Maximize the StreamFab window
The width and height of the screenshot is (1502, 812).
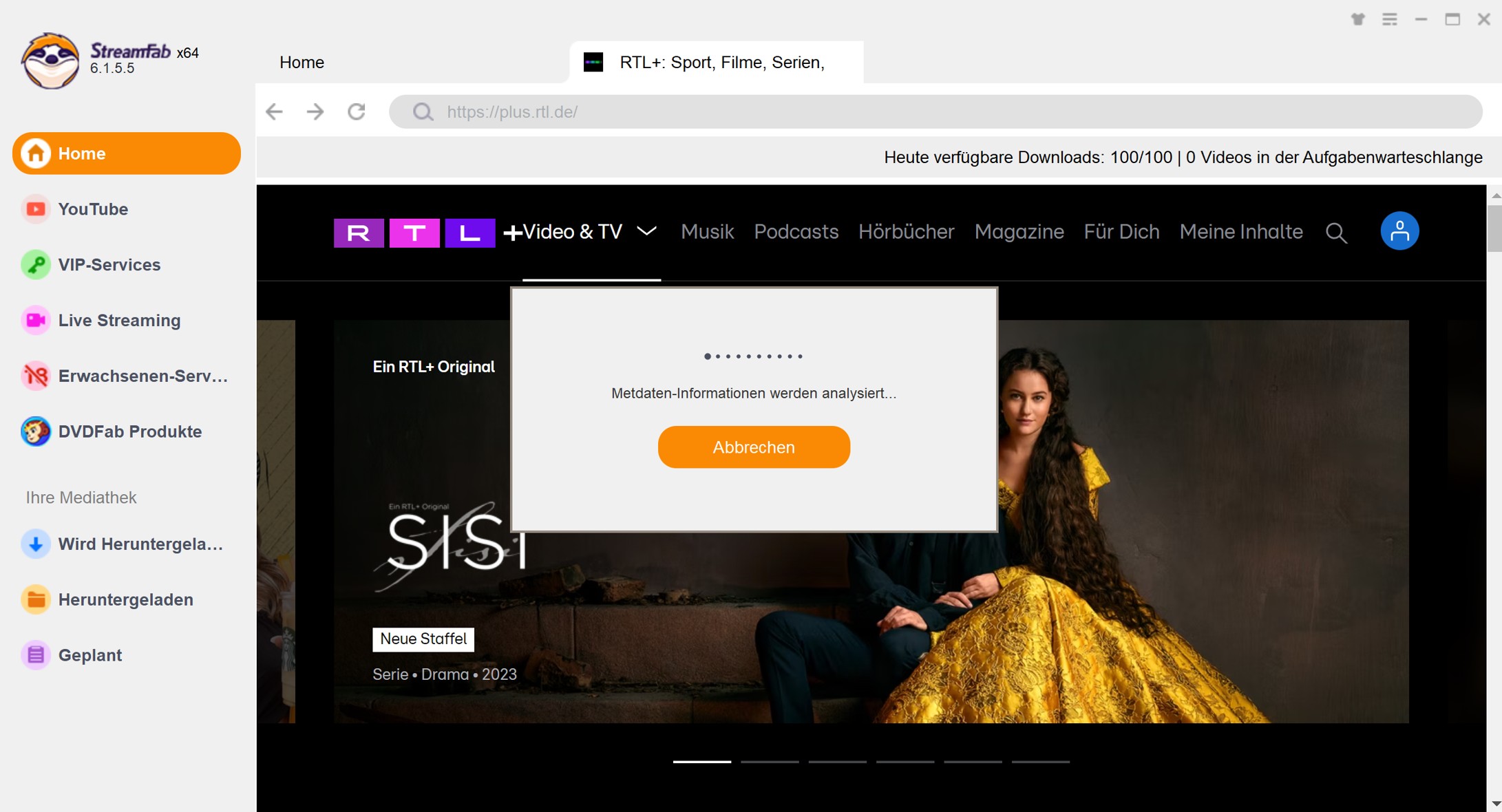[x=1452, y=19]
